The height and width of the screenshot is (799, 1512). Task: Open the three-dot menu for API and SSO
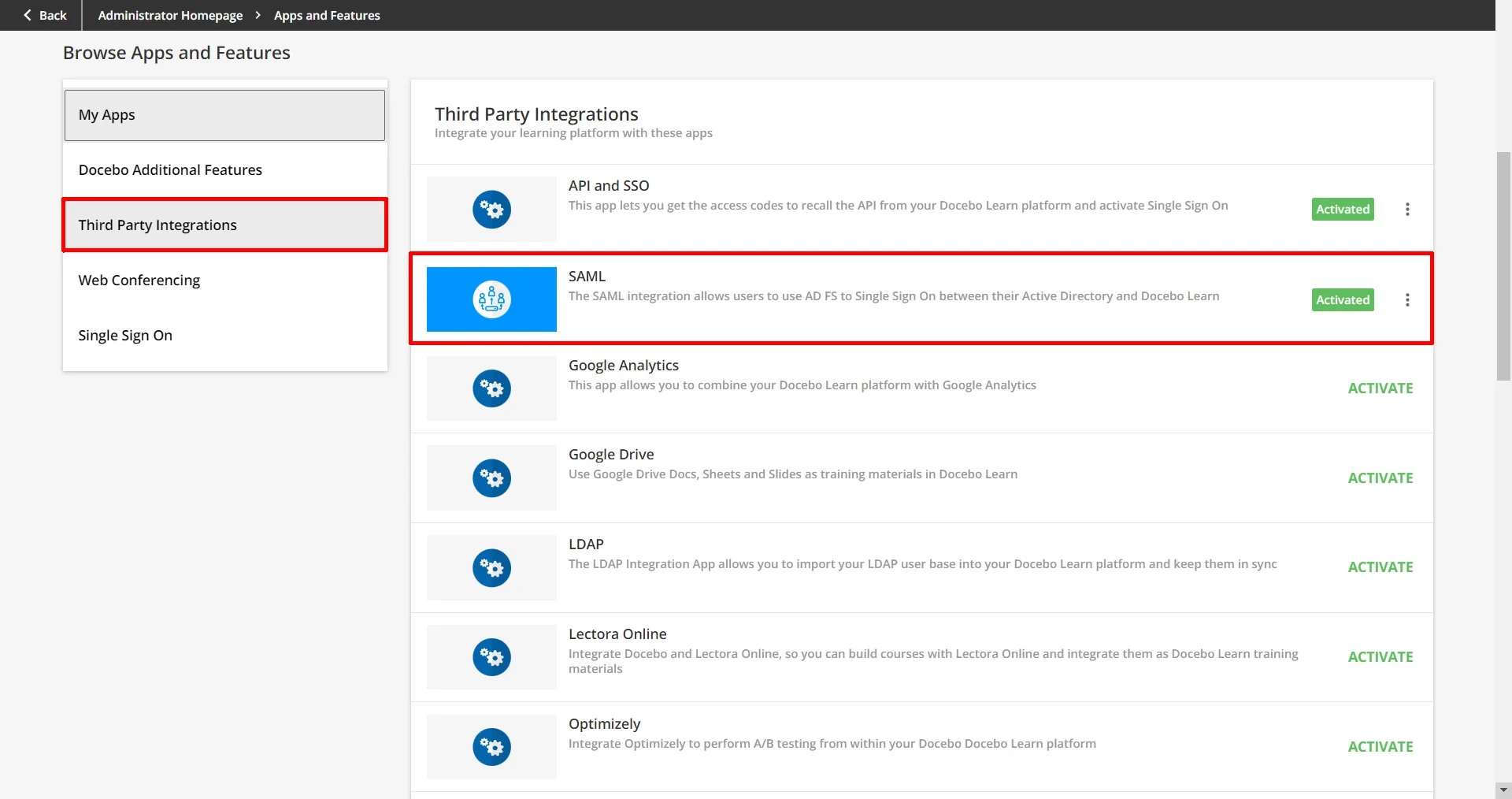1407,209
